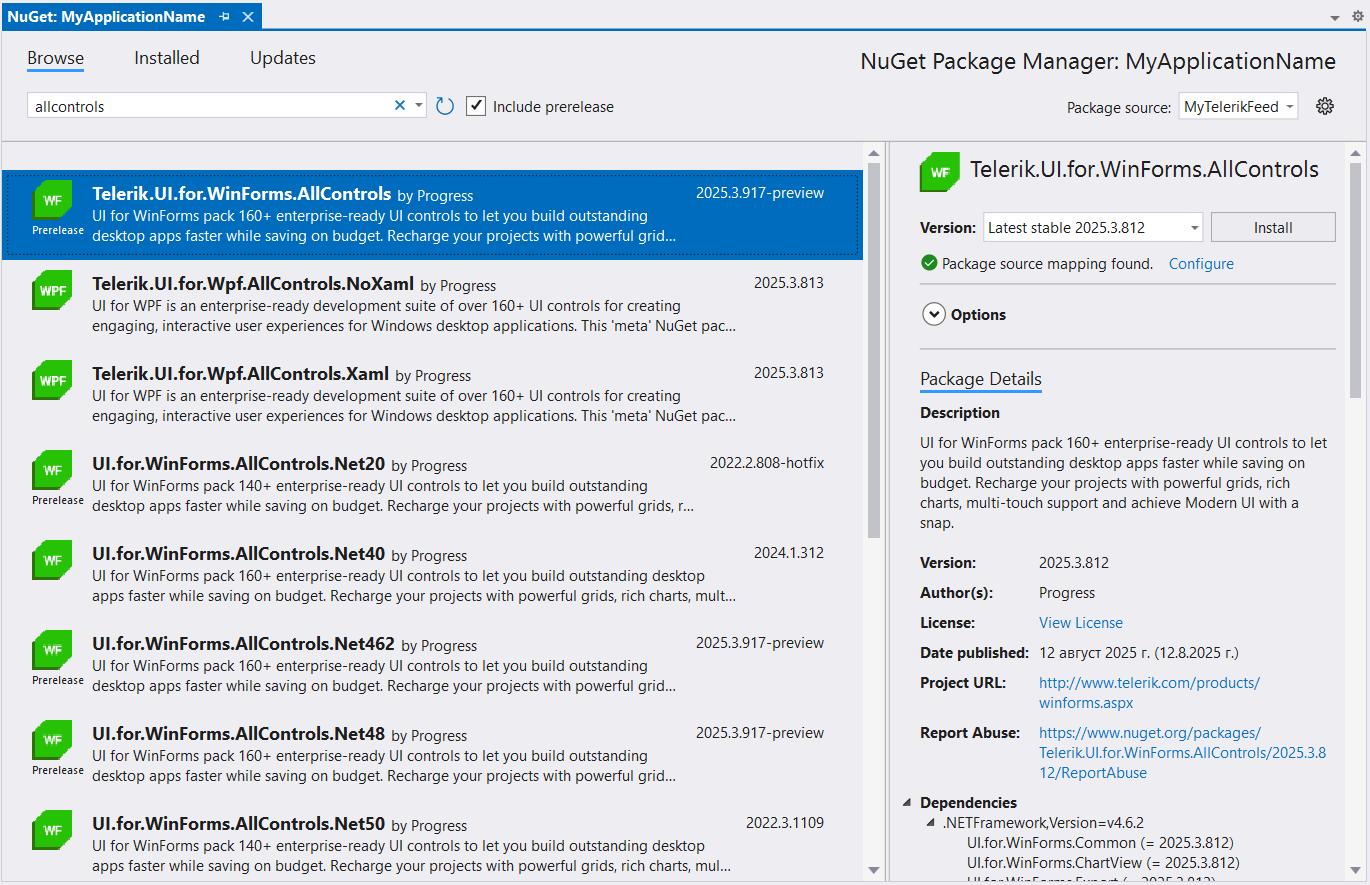Open the Telerik winforms.aspx project URL
Image resolution: width=1370 pixels, height=885 pixels.
pyautogui.click(x=1149, y=693)
